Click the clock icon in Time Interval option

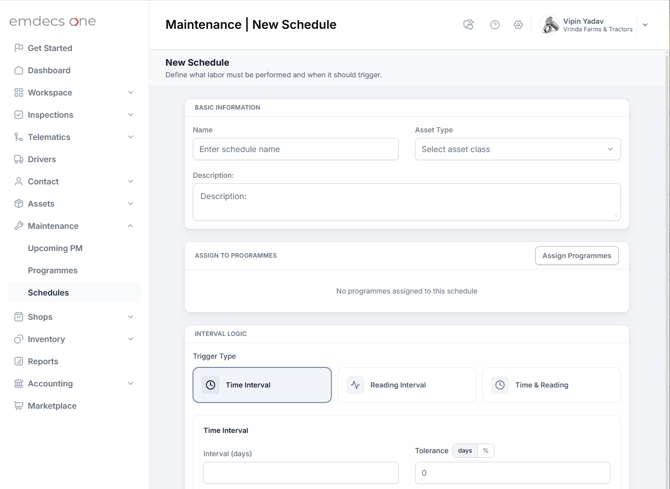click(210, 385)
